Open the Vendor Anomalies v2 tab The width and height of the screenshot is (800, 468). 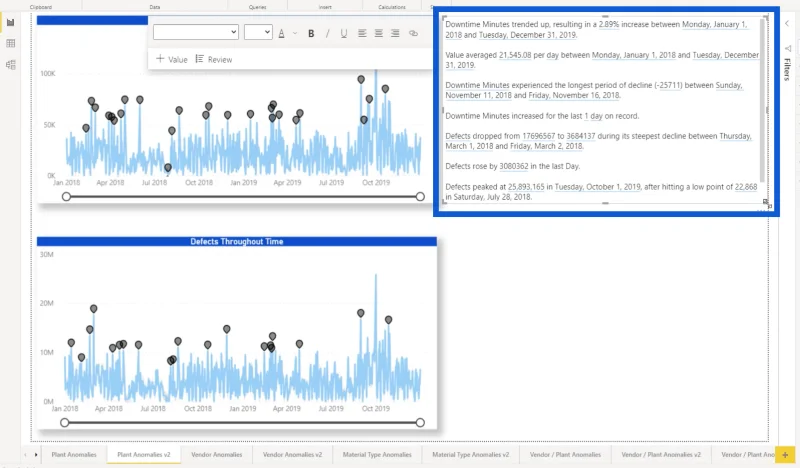(x=292, y=454)
